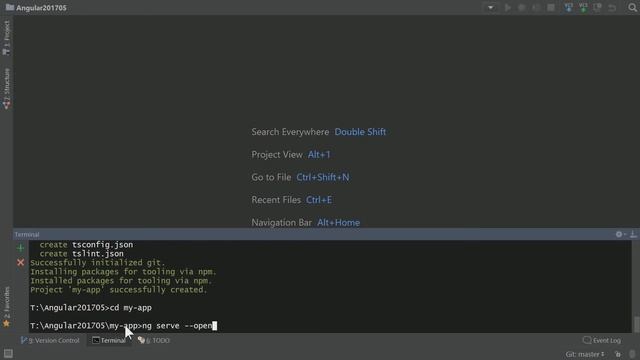Open the 9: Version Control tab
This screenshot has width=640, height=360.
[50, 340]
